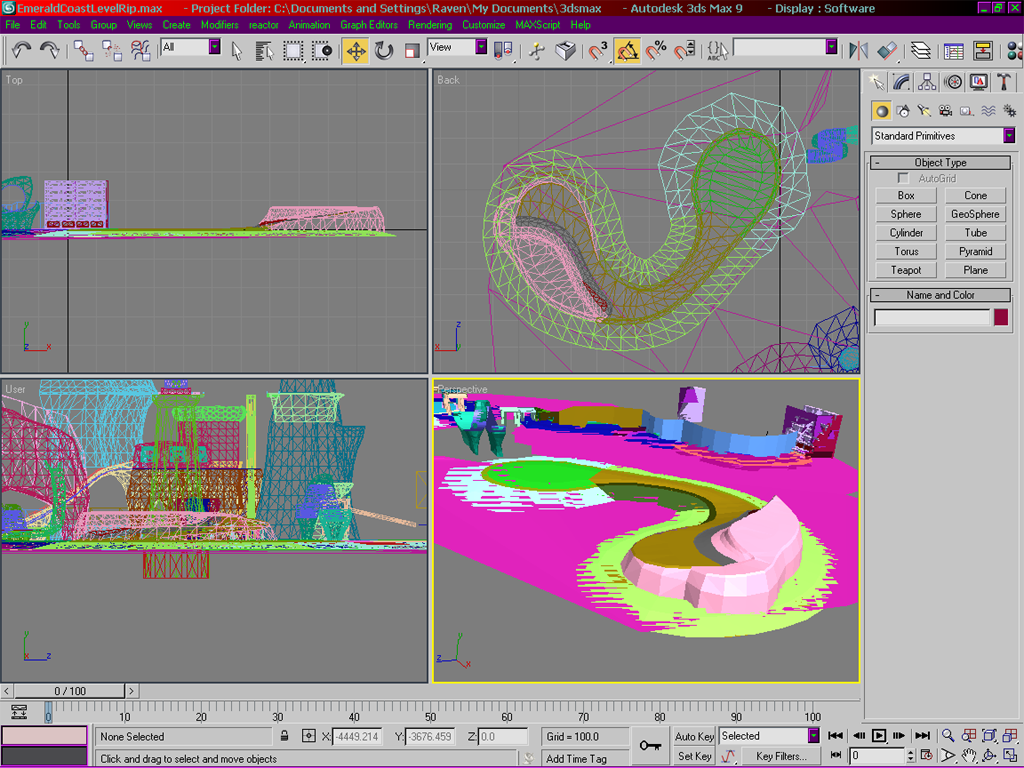Activate the Select and Move tool
1024x768 pixels.
click(x=355, y=50)
